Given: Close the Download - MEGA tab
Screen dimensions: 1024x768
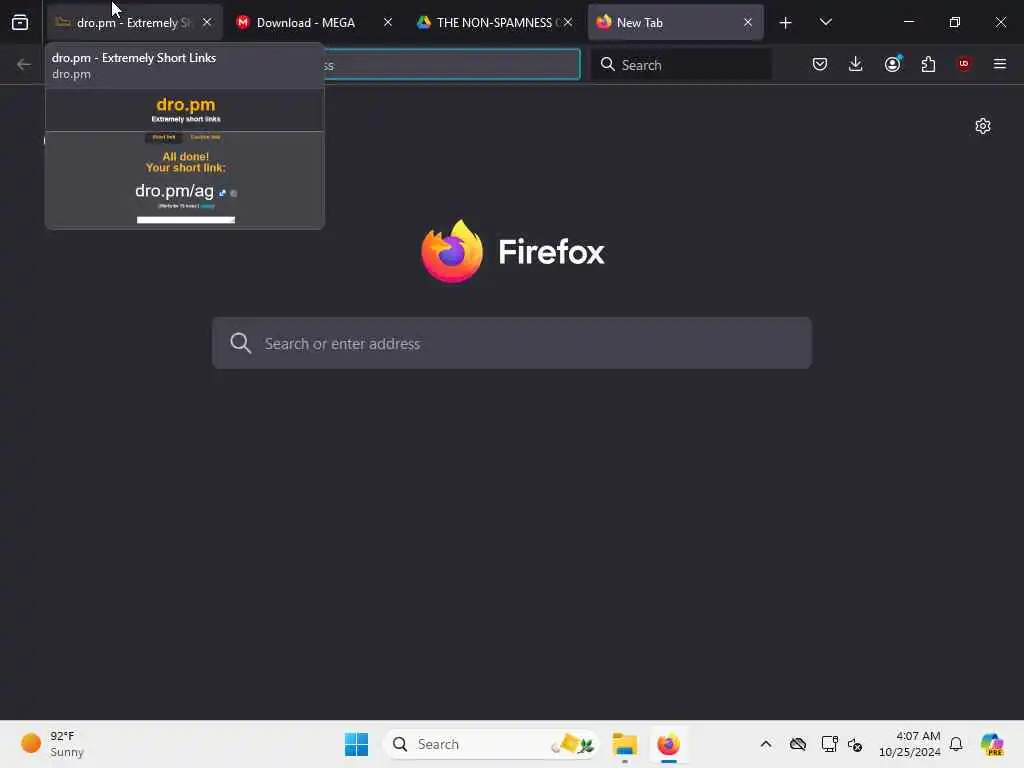Looking at the screenshot, I should (x=388, y=22).
